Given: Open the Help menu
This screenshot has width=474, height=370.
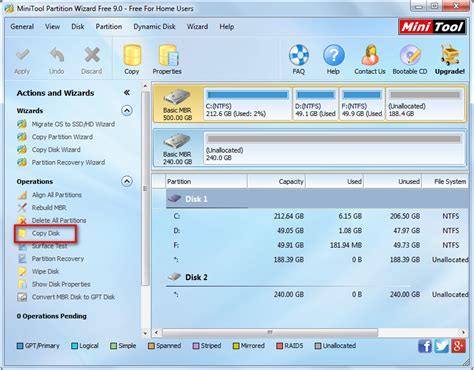Looking at the screenshot, I should pos(227,27).
